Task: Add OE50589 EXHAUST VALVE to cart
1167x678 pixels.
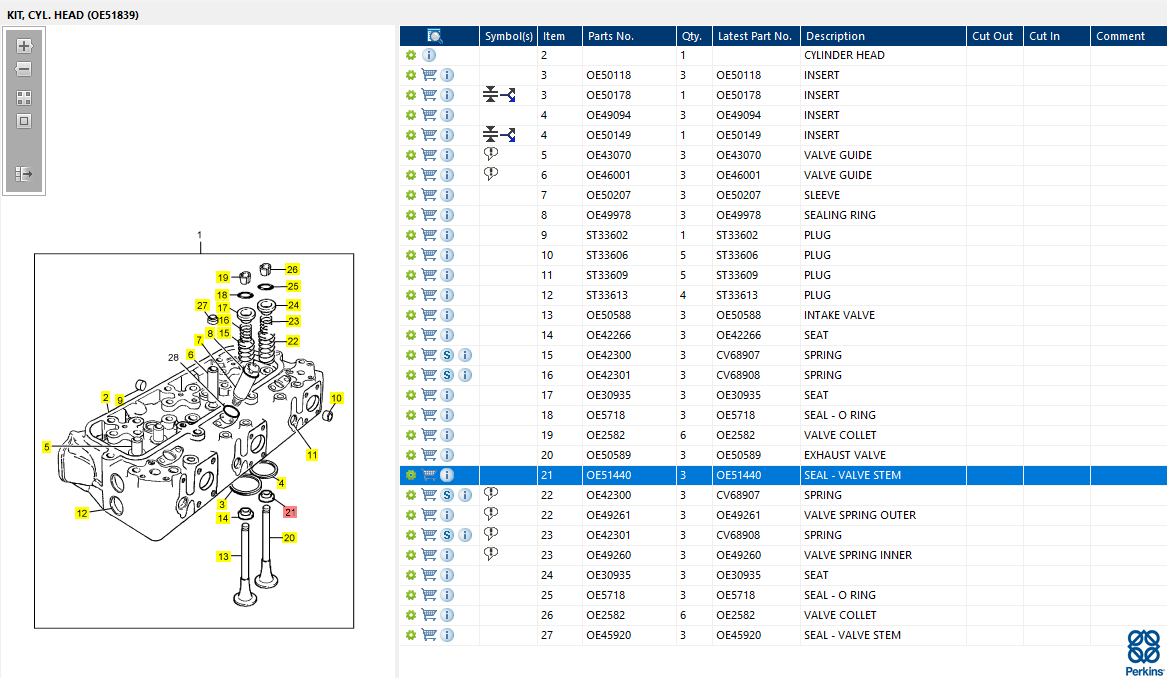Action: tap(429, 455)
